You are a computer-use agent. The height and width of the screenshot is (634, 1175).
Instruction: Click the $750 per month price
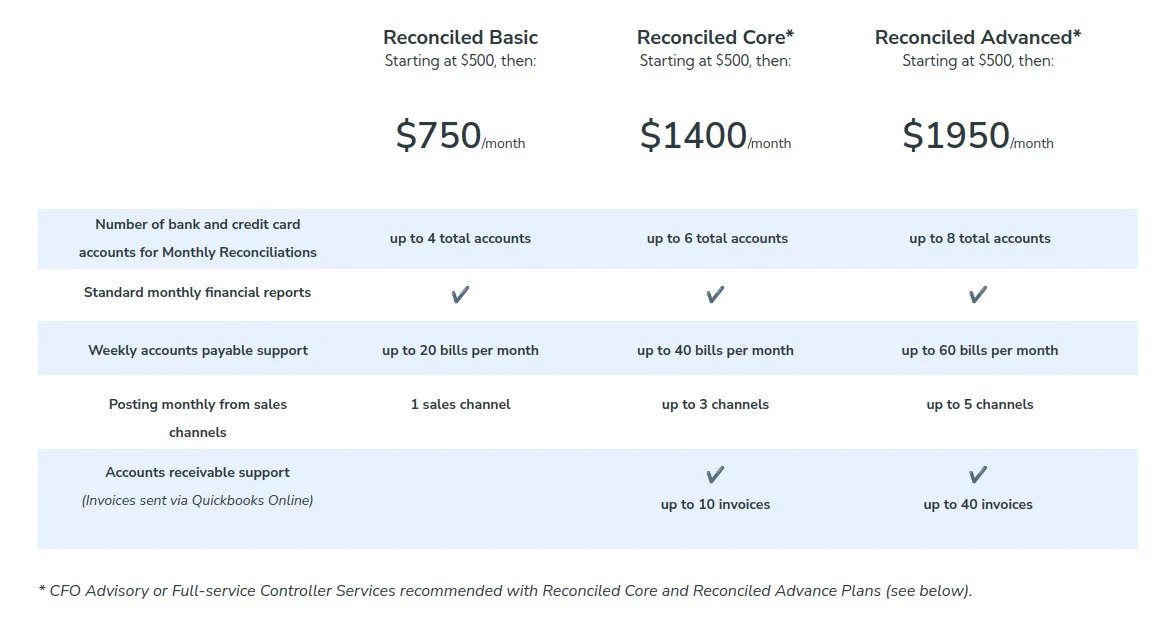click(x=460, y=136)
